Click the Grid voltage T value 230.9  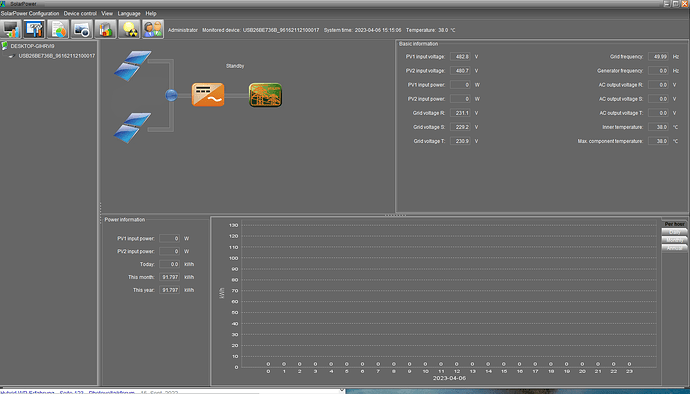(460, 141)
